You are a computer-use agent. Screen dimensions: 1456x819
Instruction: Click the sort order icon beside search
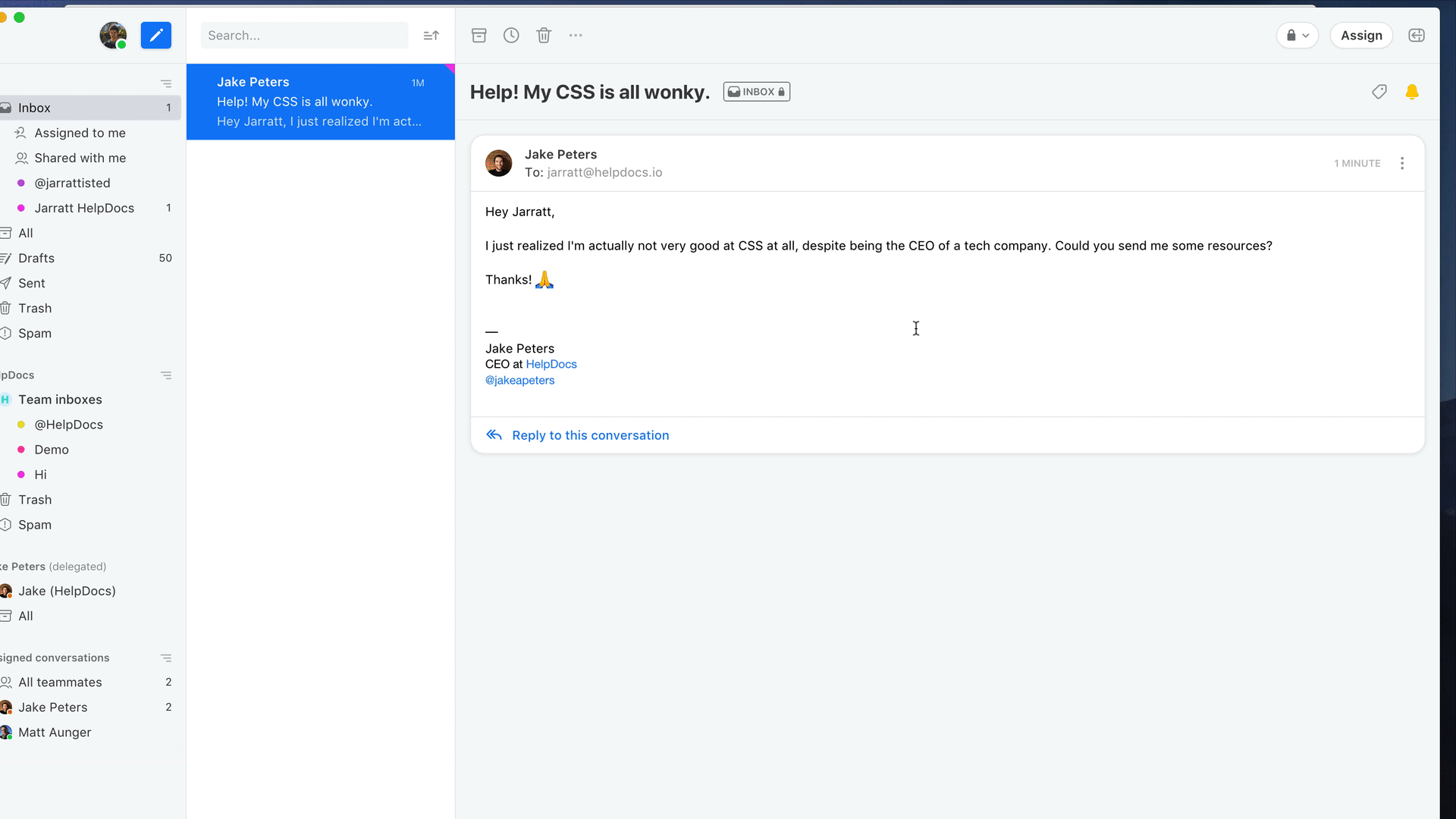(431, 36)
